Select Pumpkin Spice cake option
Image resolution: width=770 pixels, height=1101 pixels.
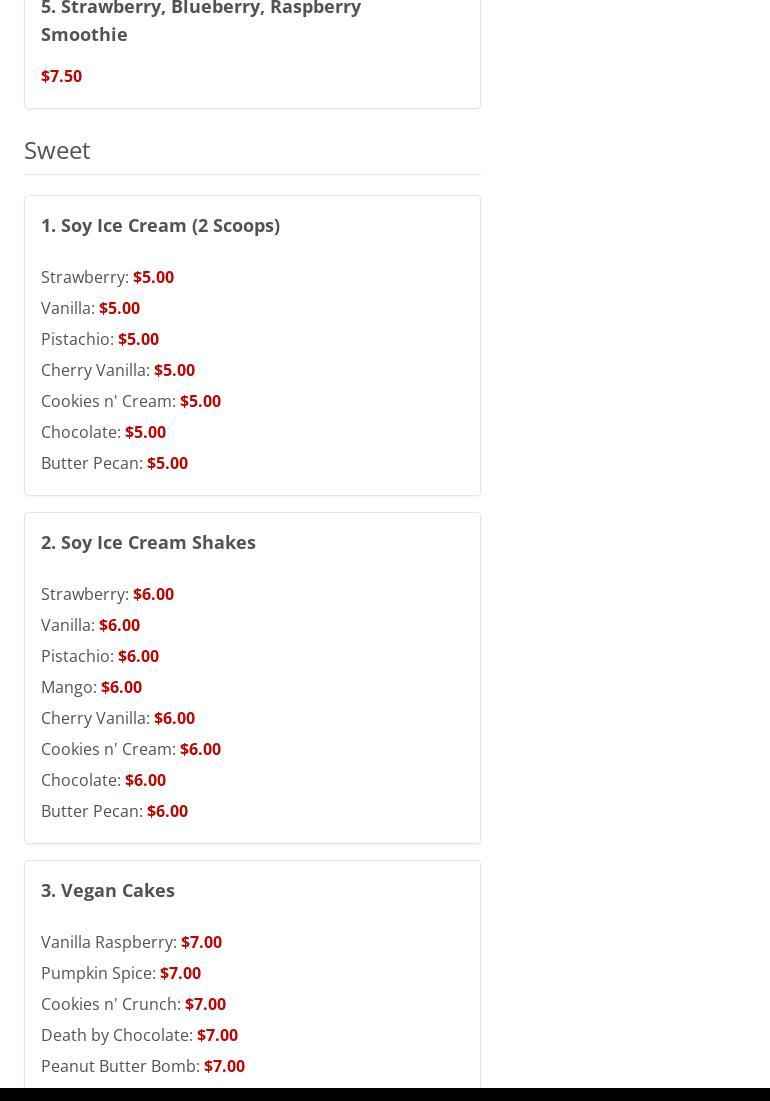pos(120,973)
